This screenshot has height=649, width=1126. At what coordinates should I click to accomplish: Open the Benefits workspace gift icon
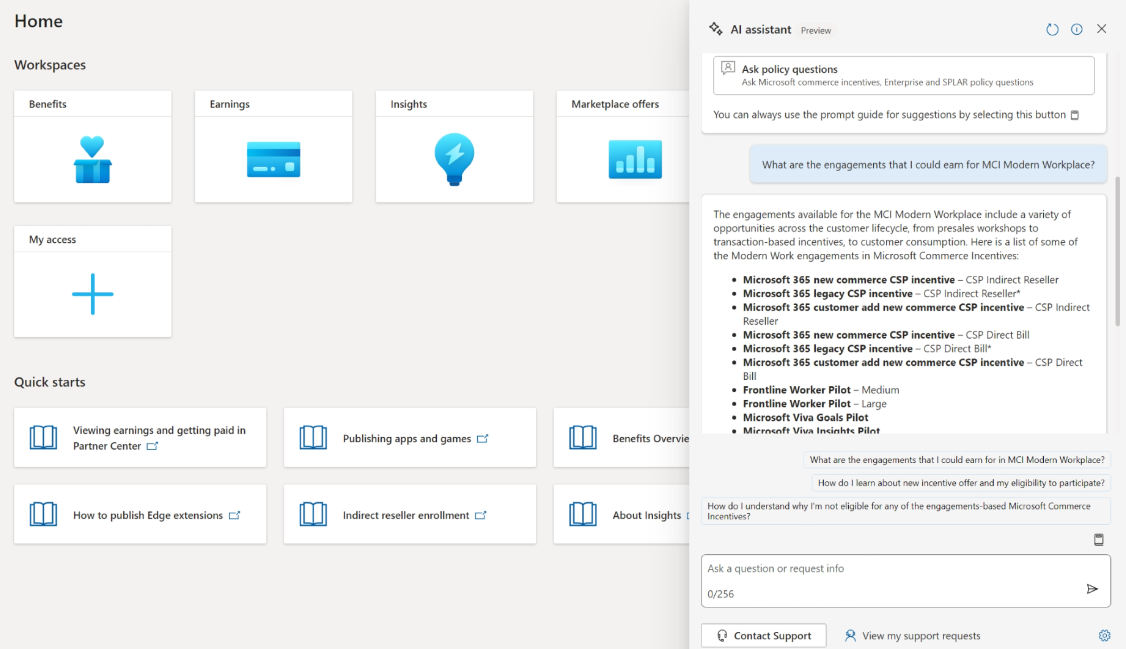pyautogui.click(x=93, y=159)
